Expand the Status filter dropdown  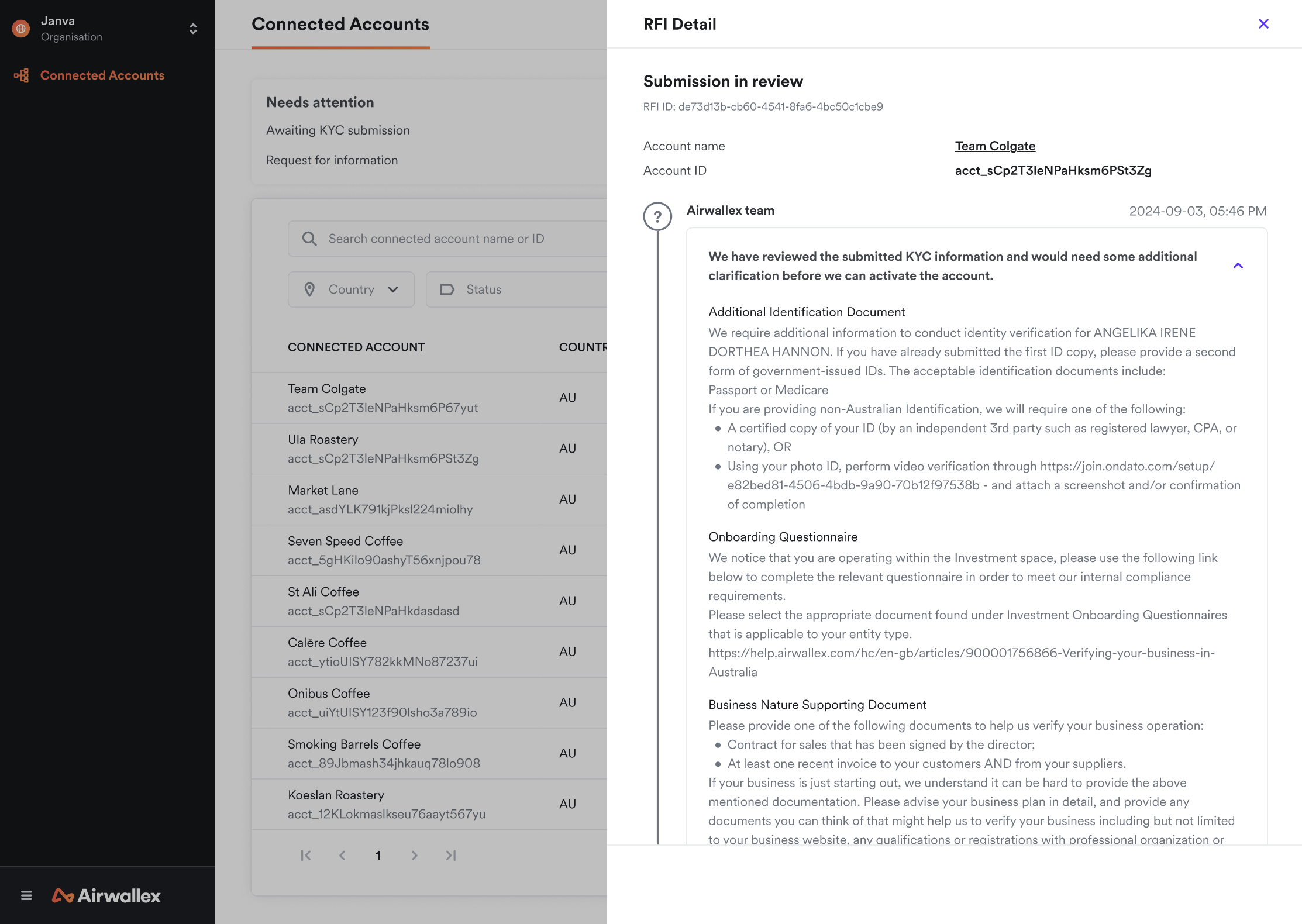point(480,289)
